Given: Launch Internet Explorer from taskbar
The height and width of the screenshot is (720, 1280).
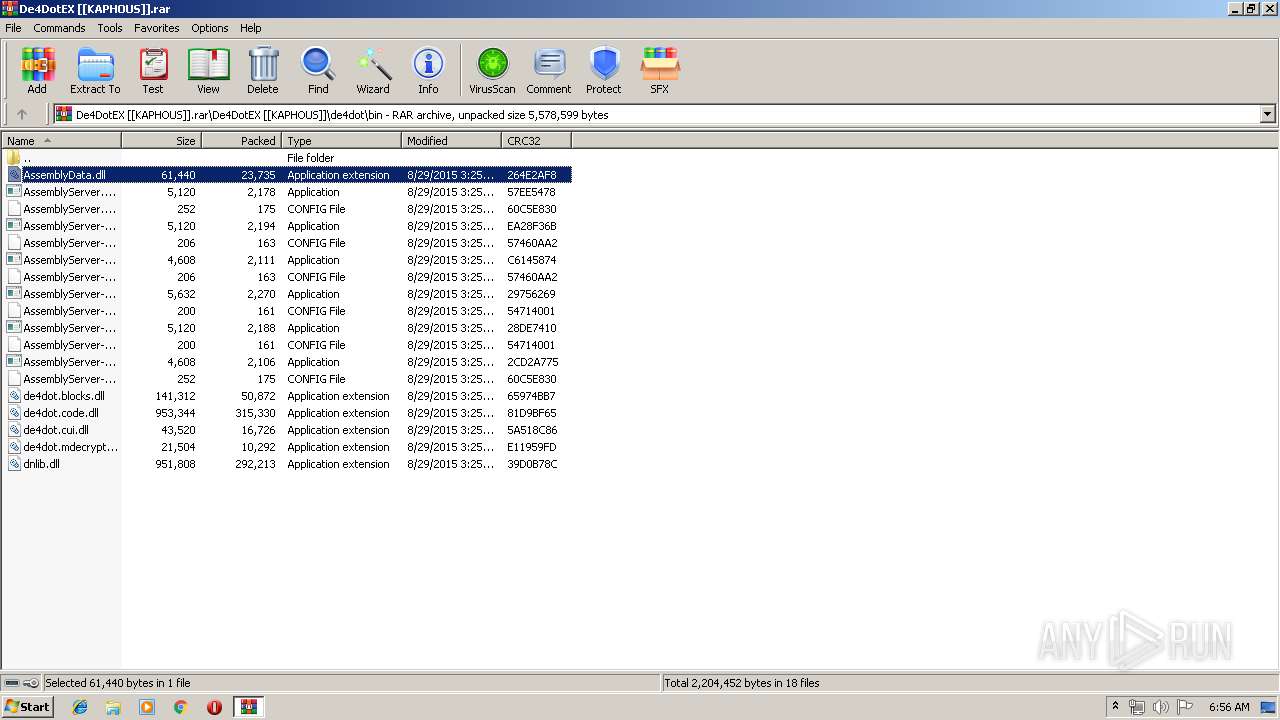Looking at the screenshot, I should [x=80, y=707].
